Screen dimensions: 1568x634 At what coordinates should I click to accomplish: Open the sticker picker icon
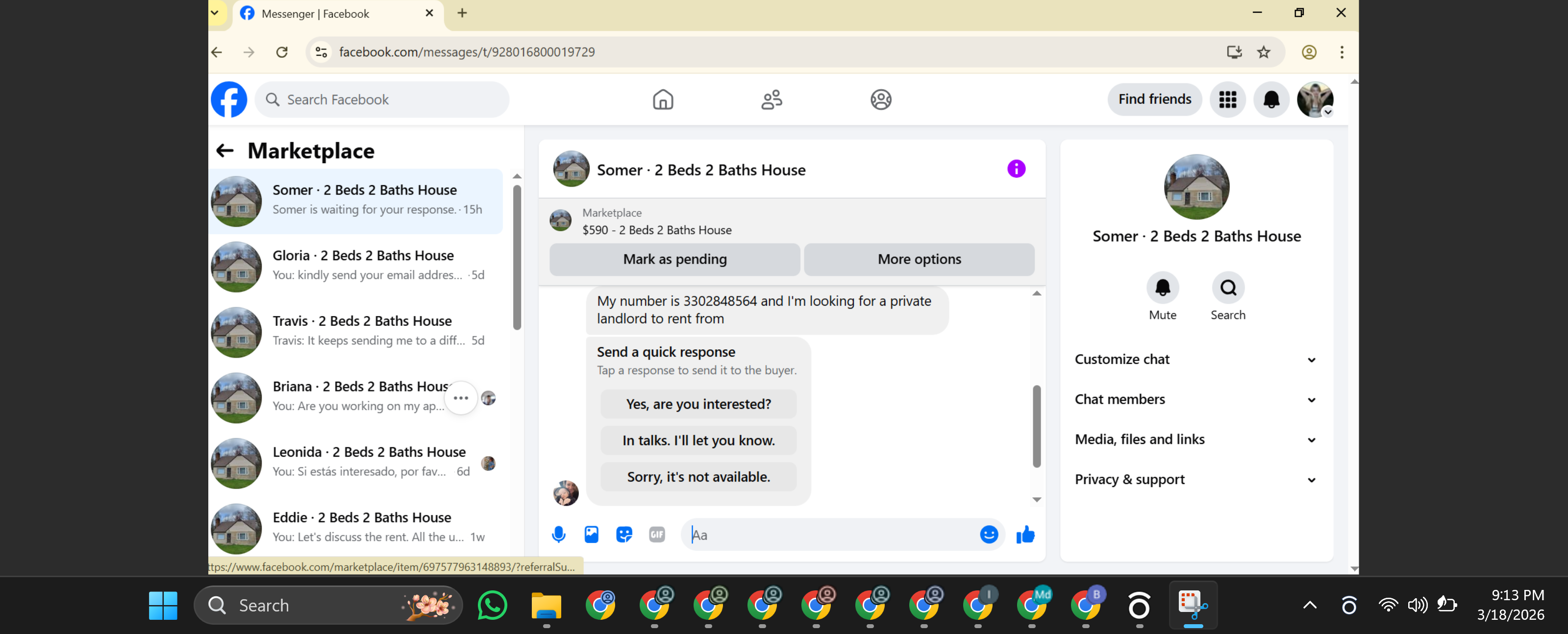point(624,534)
